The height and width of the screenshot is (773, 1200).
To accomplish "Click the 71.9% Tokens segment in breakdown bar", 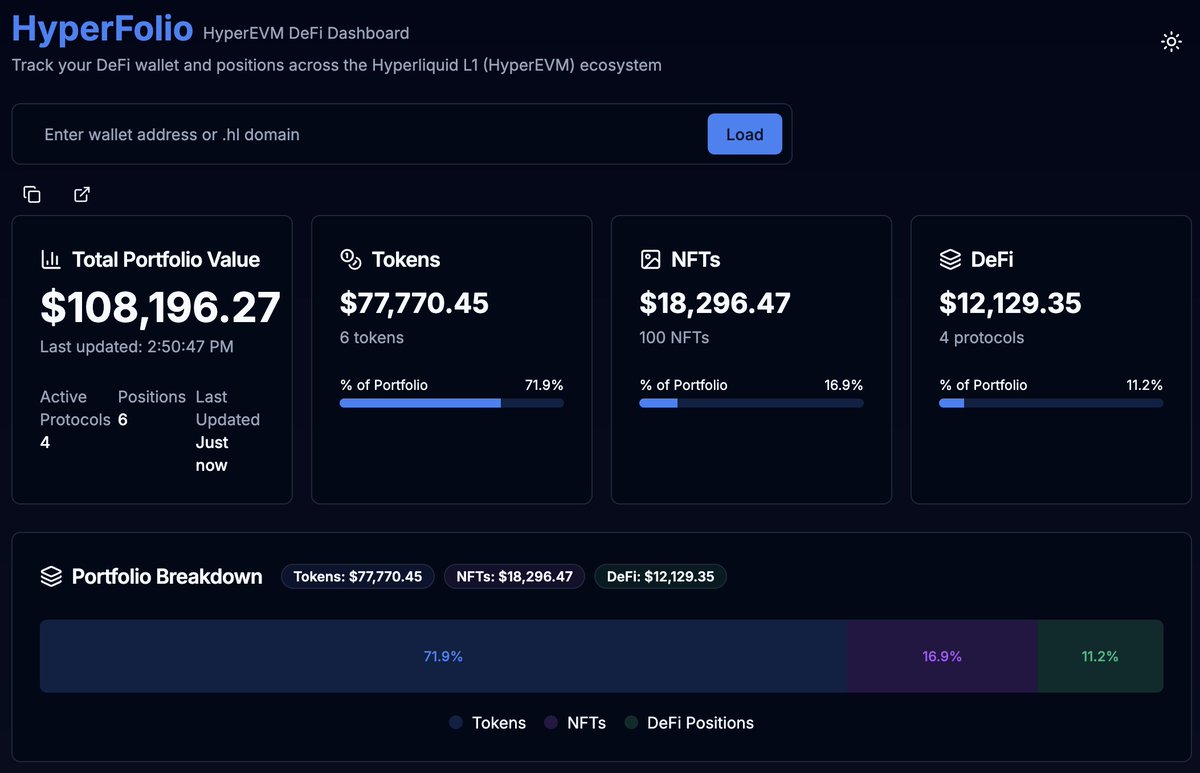I will pos(443,656).
